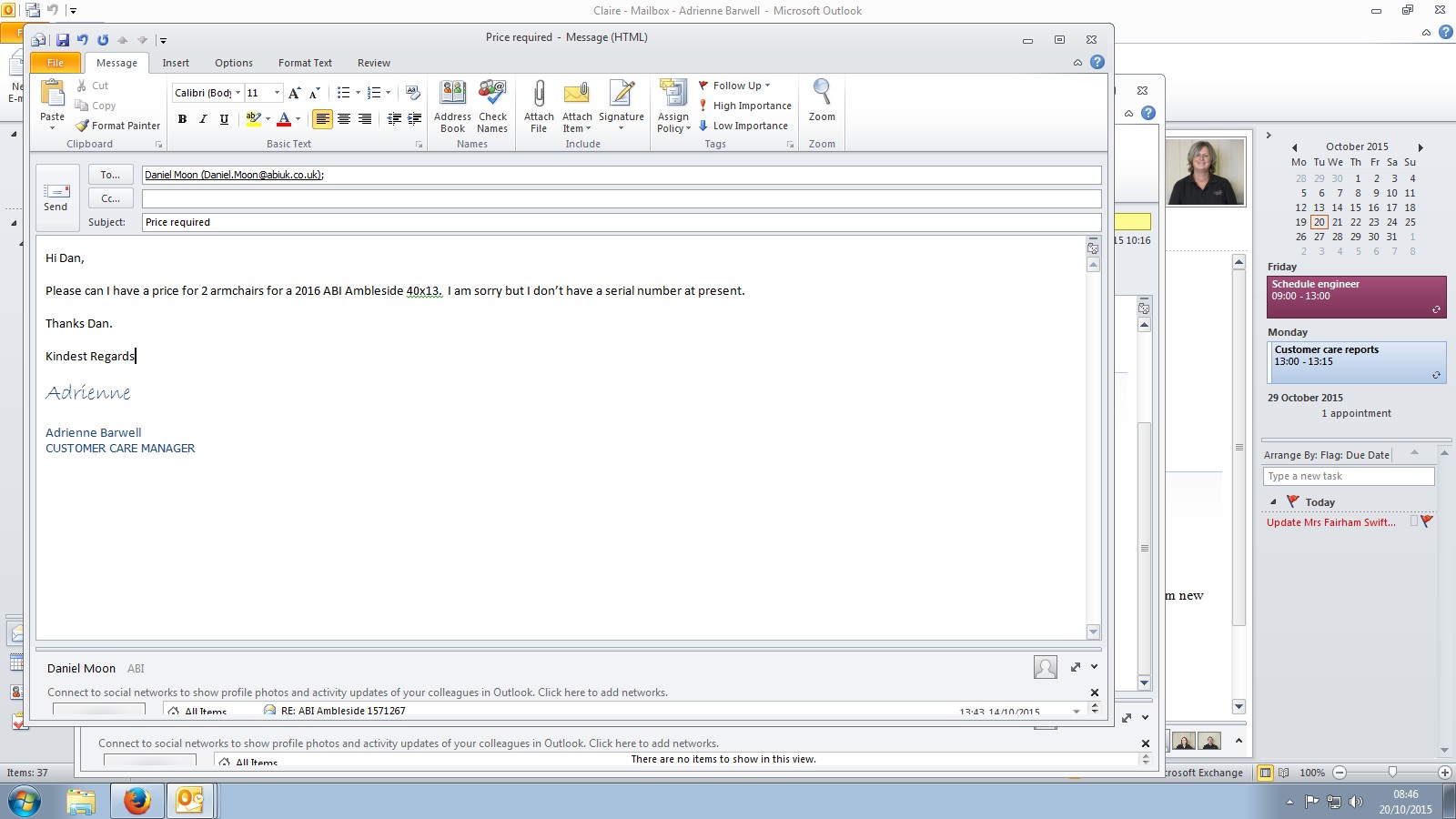This screenshot has height=819, width=1456.
Task: Cut the selected text
Action: (92, 86)
